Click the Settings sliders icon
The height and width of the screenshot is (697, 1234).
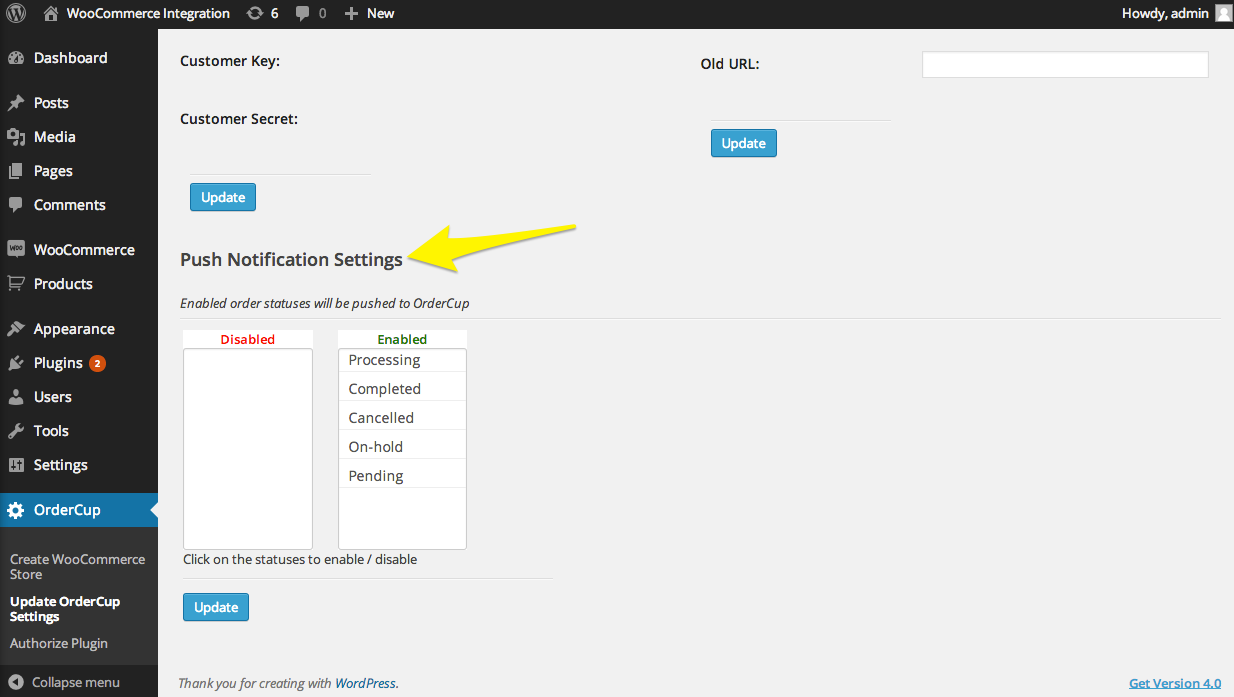(x=16, y=465)
